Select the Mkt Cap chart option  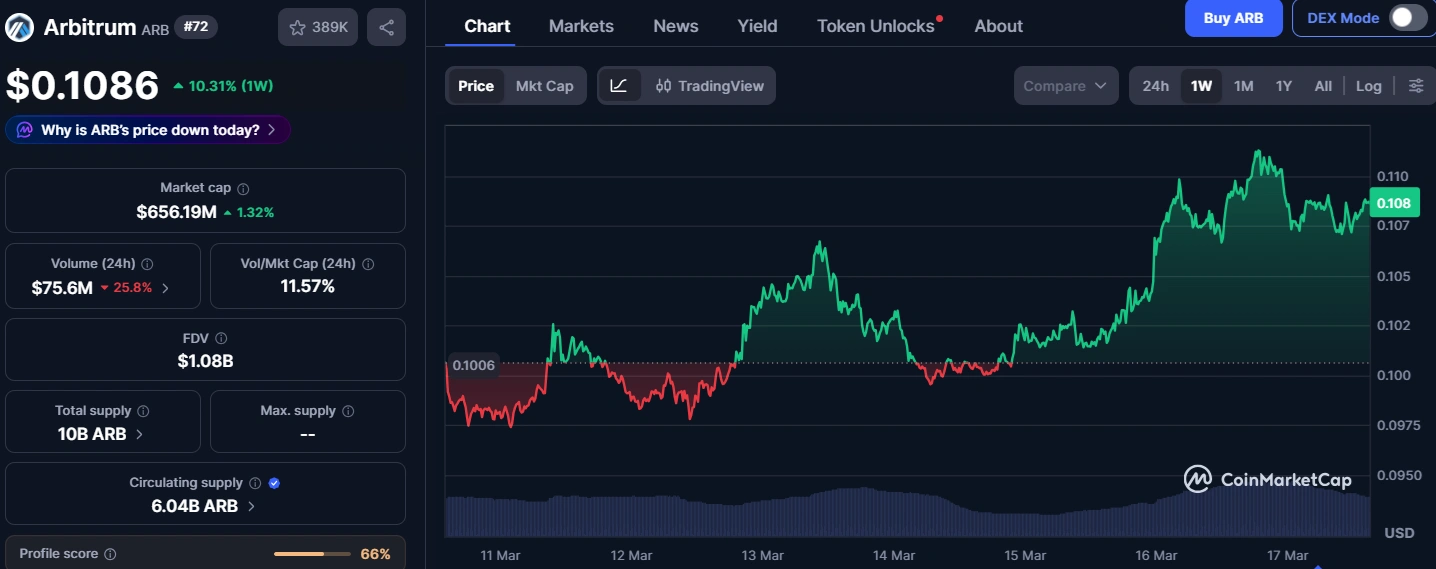click(x=545, y=86)
